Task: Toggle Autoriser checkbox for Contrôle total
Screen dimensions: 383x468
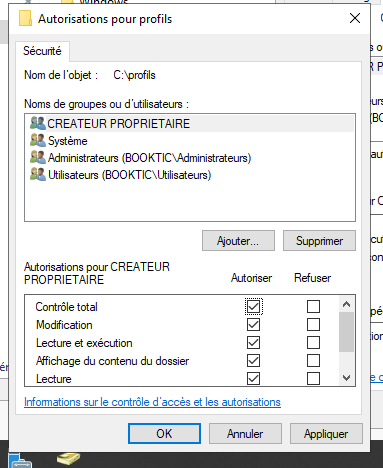Action: [x=253, y=306]
